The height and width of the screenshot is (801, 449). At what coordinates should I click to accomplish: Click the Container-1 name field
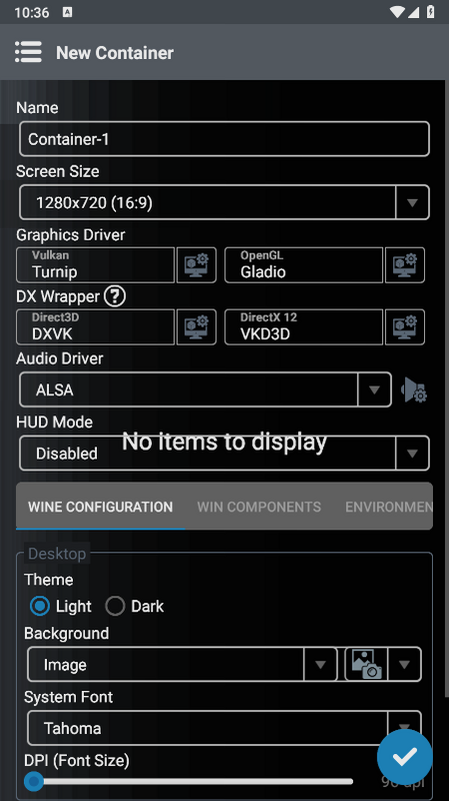224,139
